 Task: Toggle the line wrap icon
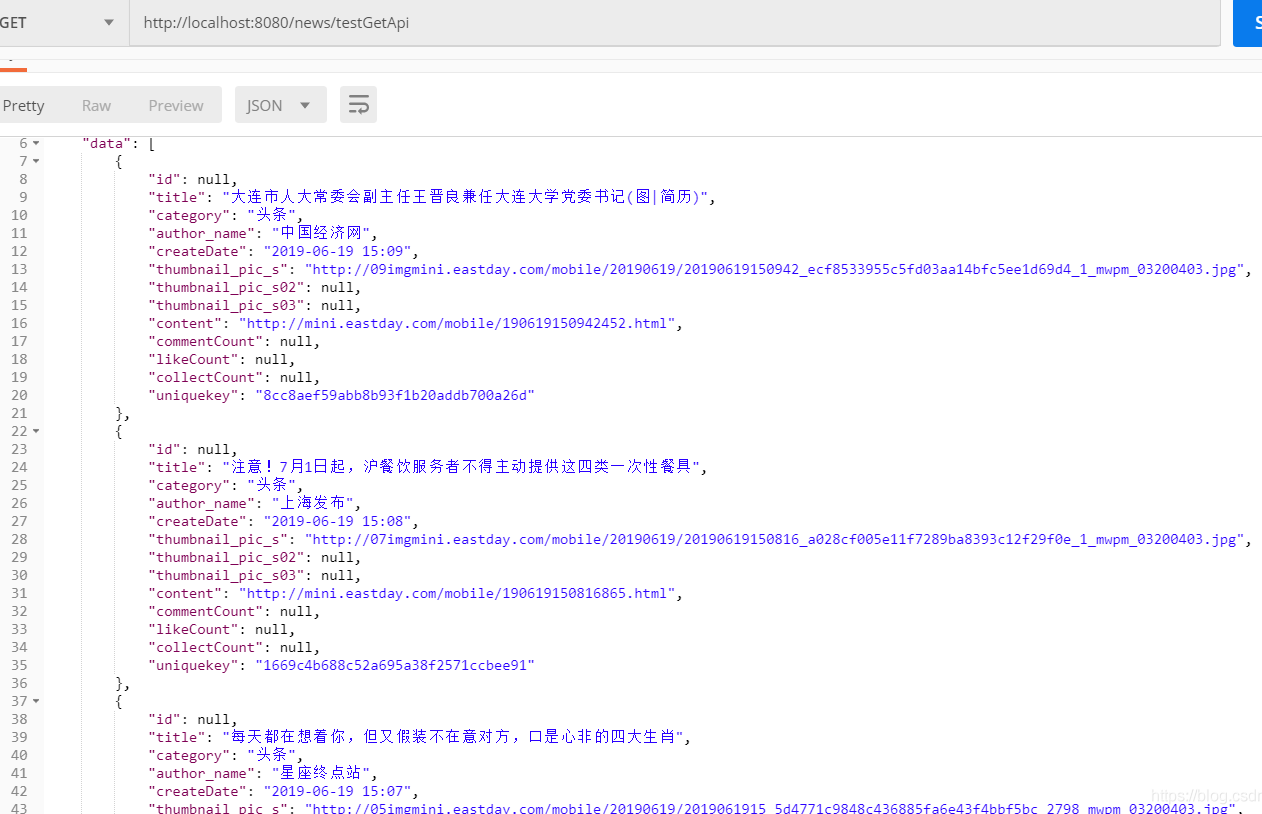(358, 104)
